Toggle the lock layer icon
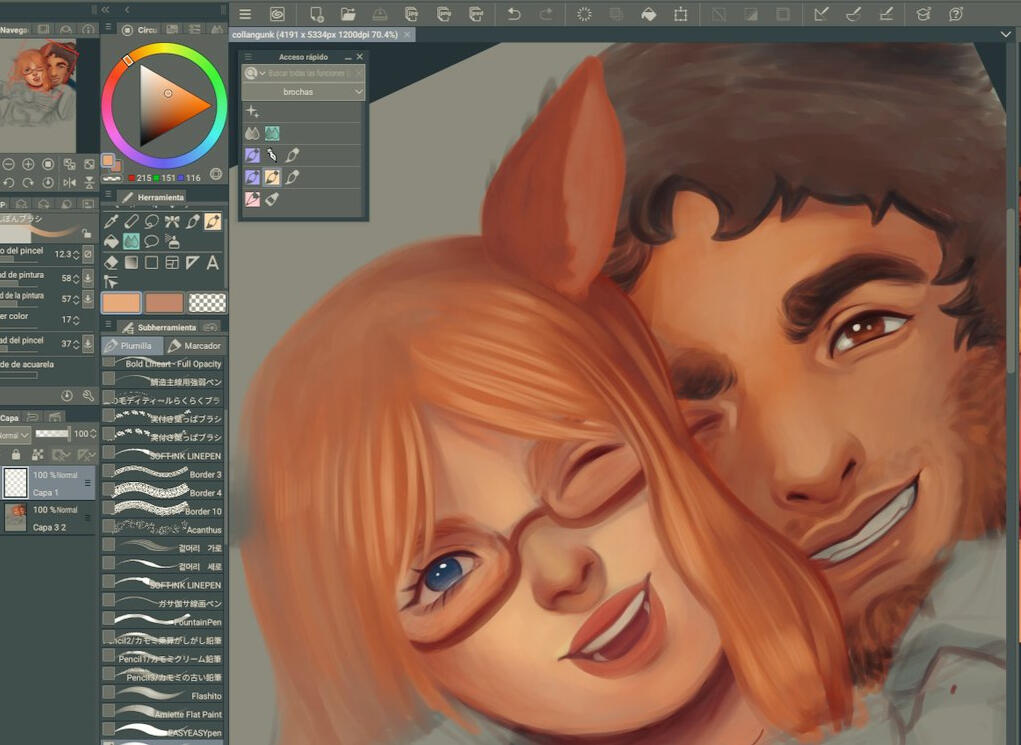 (x=16, y=455)
